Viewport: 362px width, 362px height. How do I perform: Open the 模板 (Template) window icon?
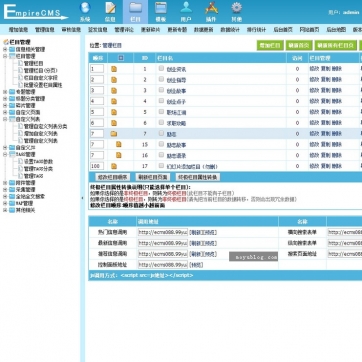[161, 8]
